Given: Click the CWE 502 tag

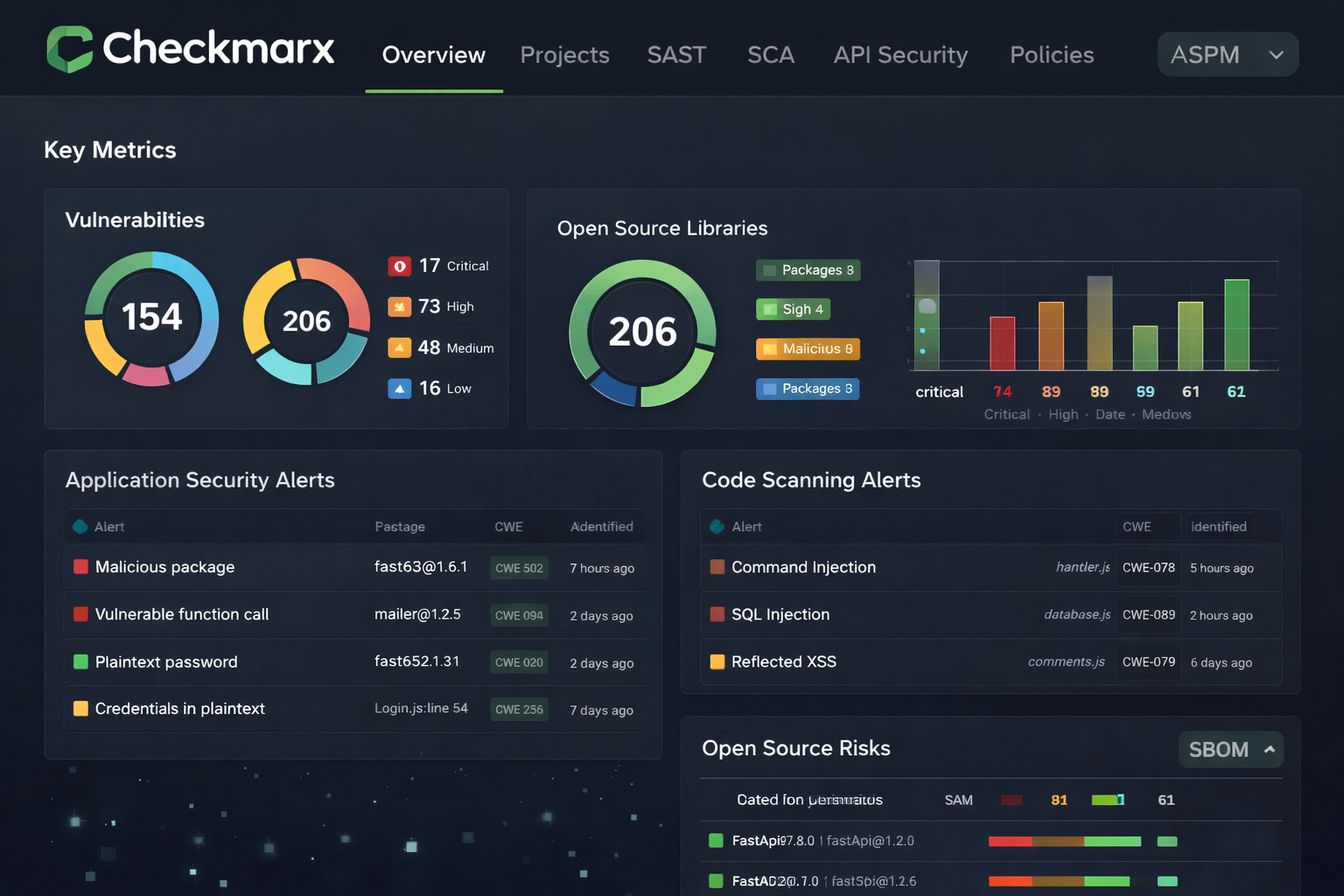Looking at the screenshot, I should click(519, 568).
